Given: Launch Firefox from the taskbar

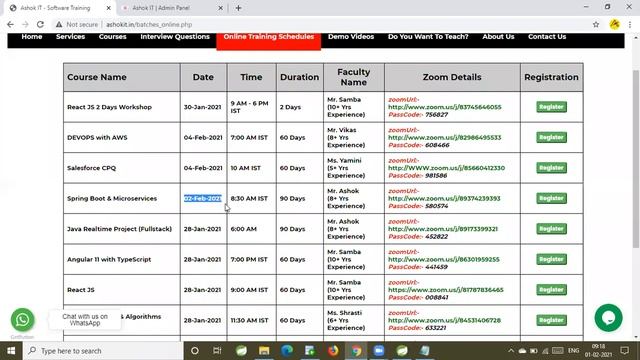Looking at the screenshot, I should tap(333, 351).
